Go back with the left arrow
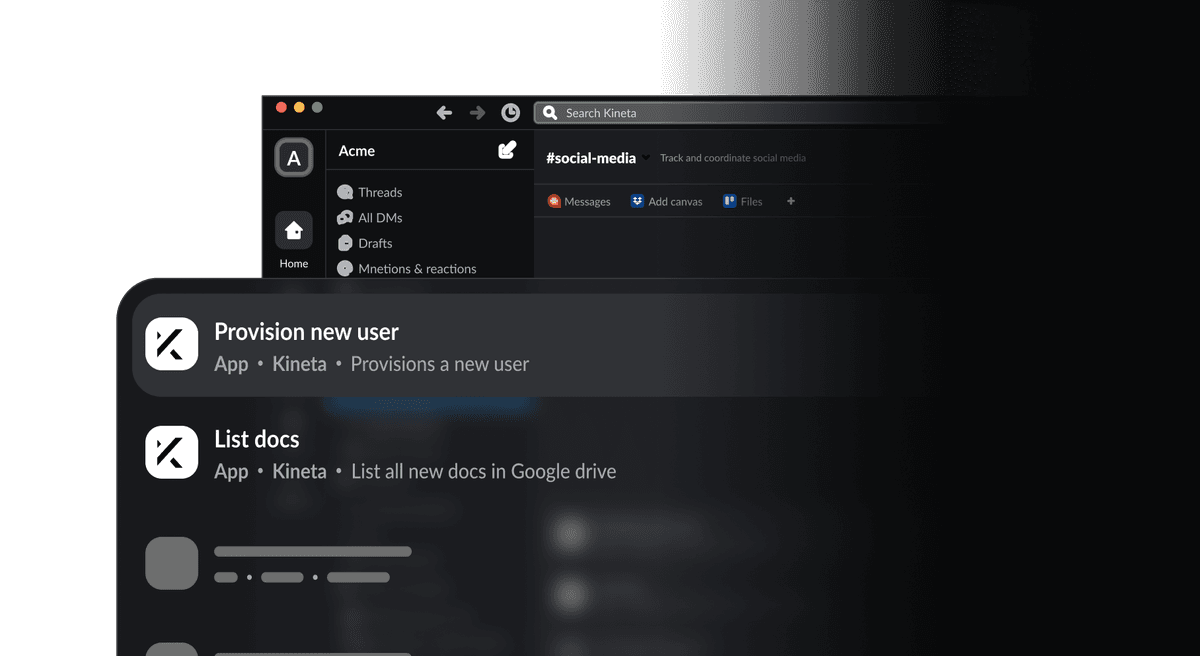 click(x=445, y=113)
